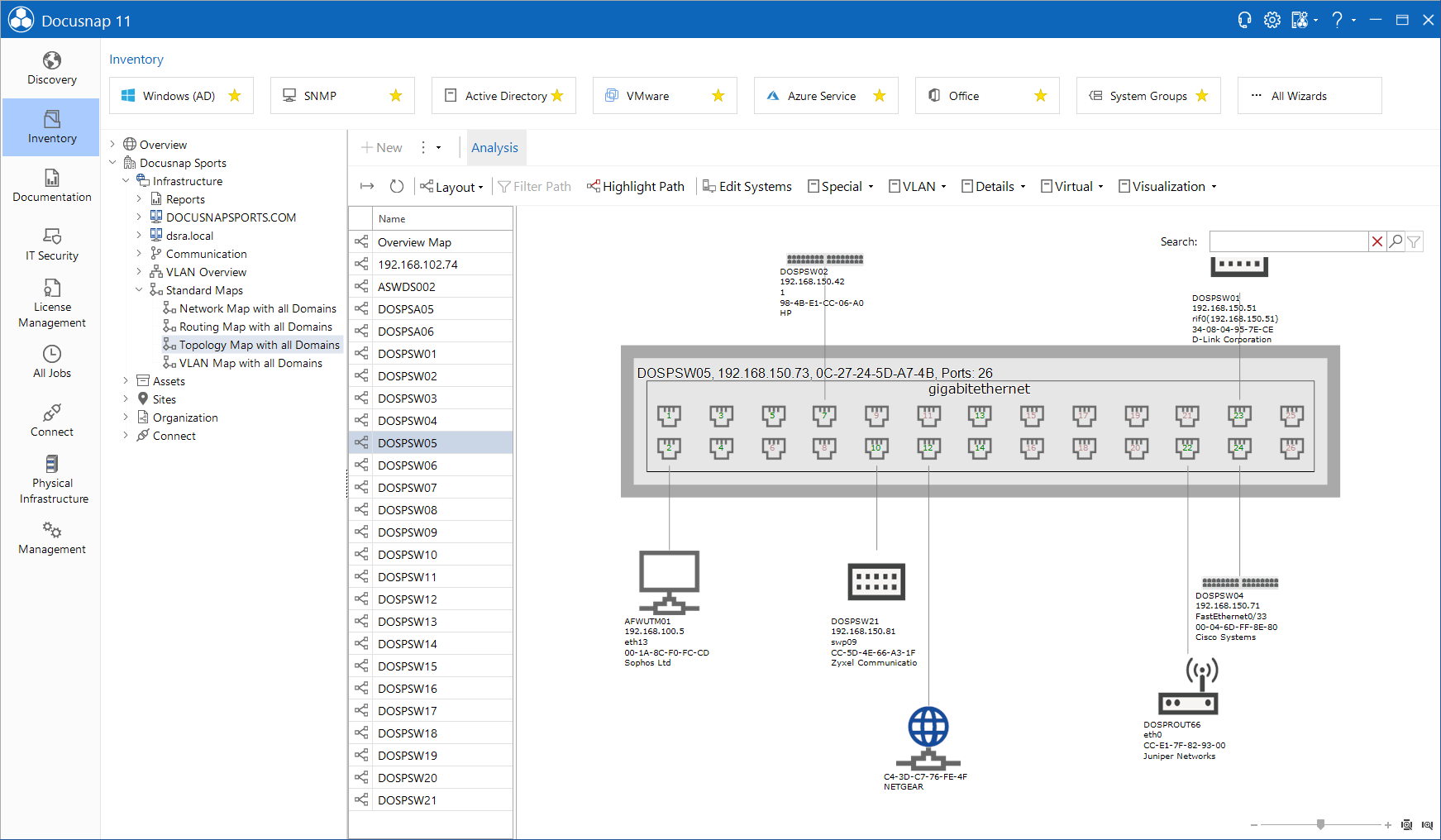1441x840 pixels.
Task: Click into the map Search field
Action: coord(1288,241)
